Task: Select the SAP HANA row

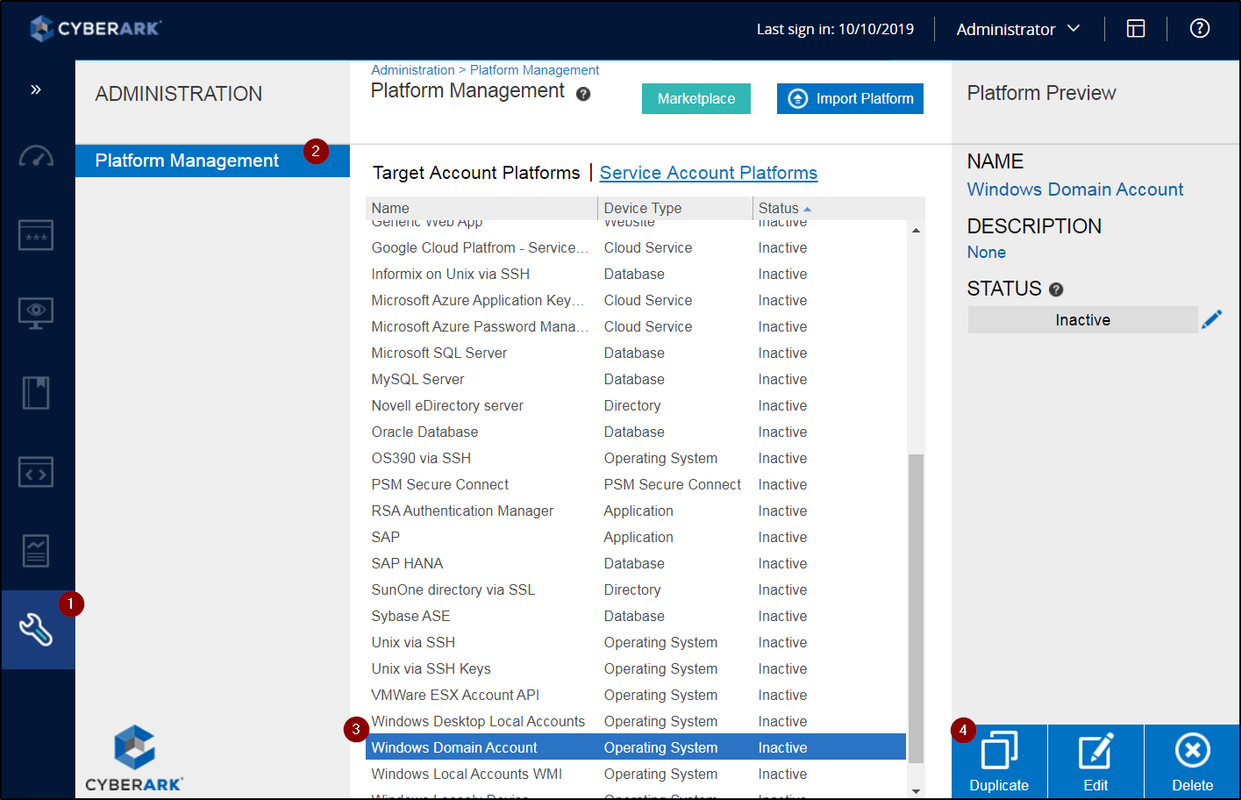Action: 636,564
